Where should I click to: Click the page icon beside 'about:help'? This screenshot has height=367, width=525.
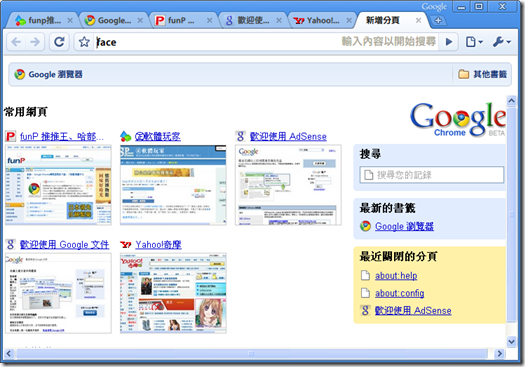click(365, 276)
